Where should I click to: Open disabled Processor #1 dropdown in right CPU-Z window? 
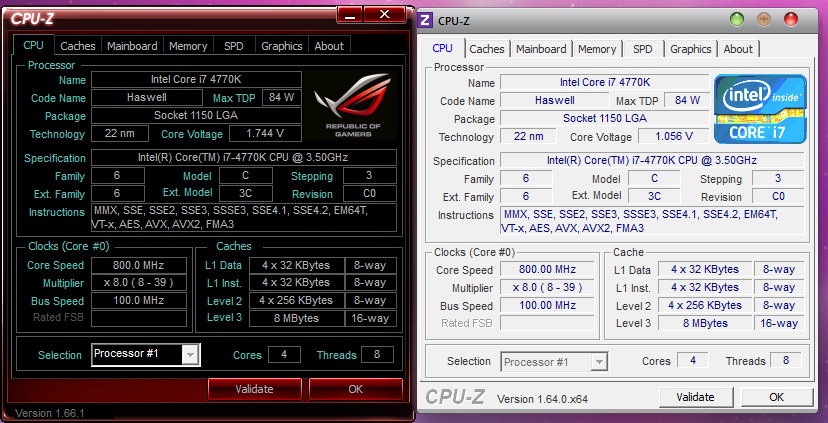tap(598, 362)
